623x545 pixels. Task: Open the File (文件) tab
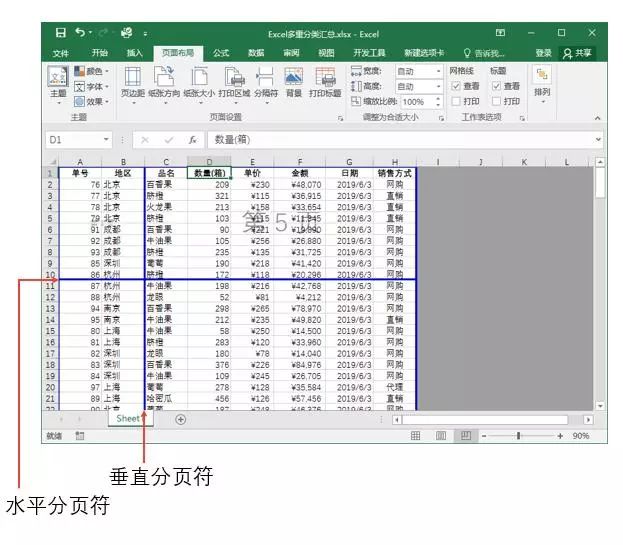pyautogui.click(x=60, y=53)
